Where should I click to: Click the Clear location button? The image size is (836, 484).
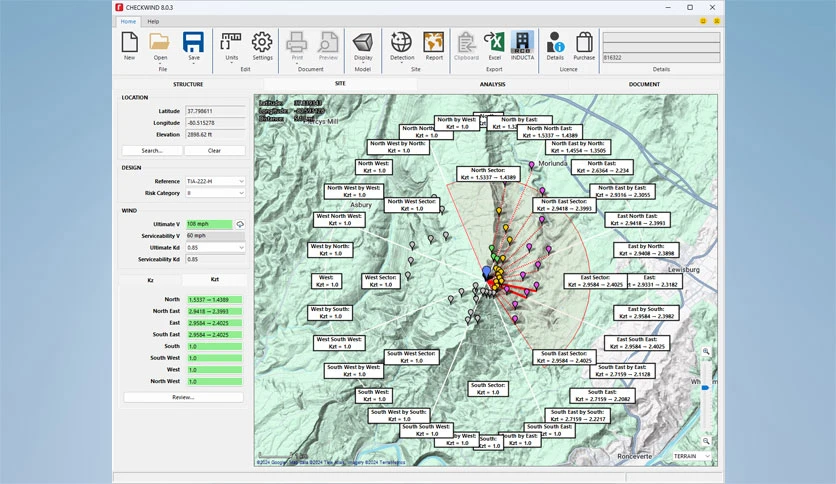[214, 151]
